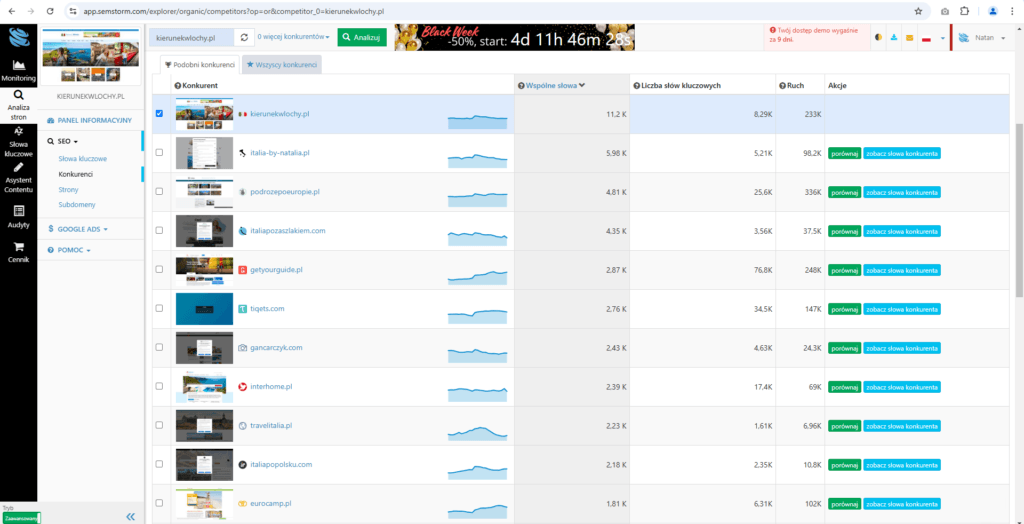Collapse the side menu with double-chevron icon
Image resolution: width=1024 pixels, height=524 pixels.
pos(131,516)
